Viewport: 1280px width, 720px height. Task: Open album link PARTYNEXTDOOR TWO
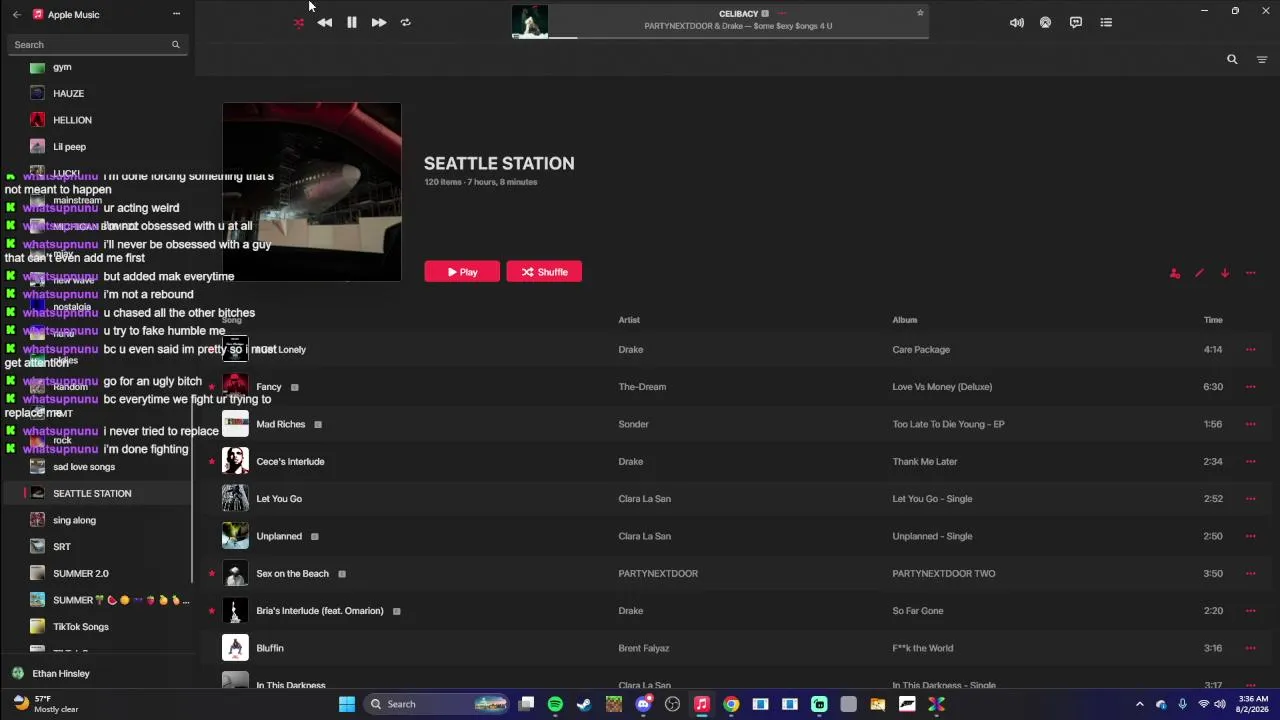[944, 574]
